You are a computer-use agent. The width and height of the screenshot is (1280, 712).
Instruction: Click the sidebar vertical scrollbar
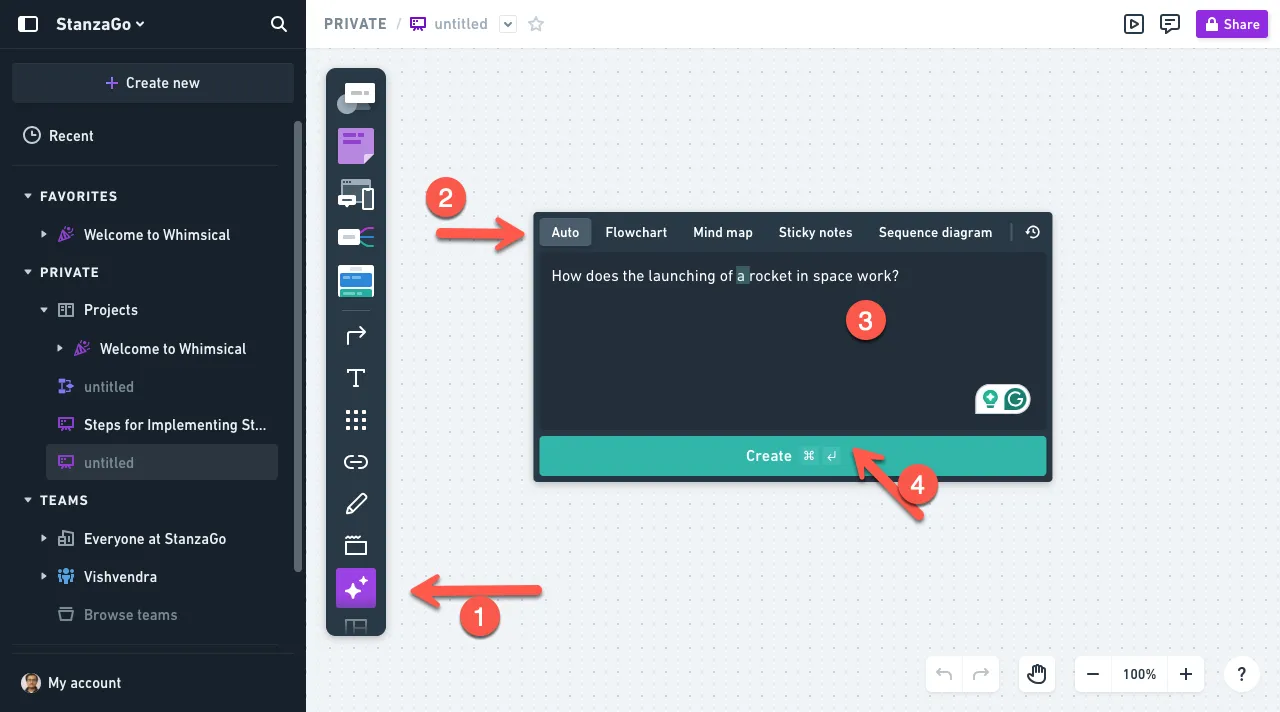[297, 347]
